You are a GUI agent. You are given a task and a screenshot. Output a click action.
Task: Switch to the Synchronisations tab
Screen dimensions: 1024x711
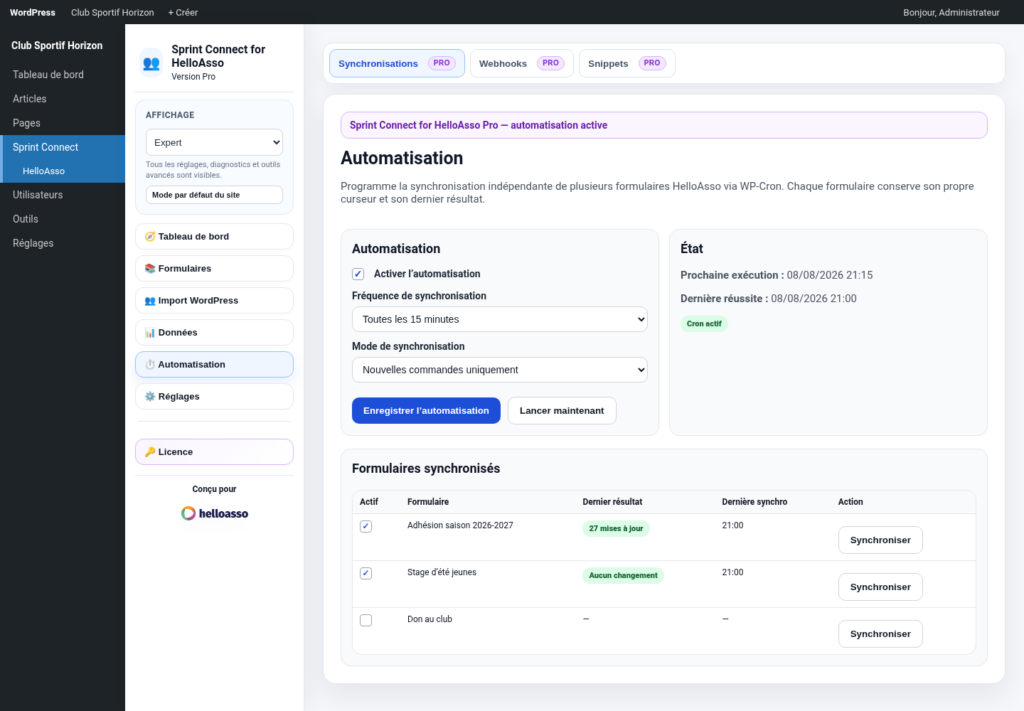(396, 63)
